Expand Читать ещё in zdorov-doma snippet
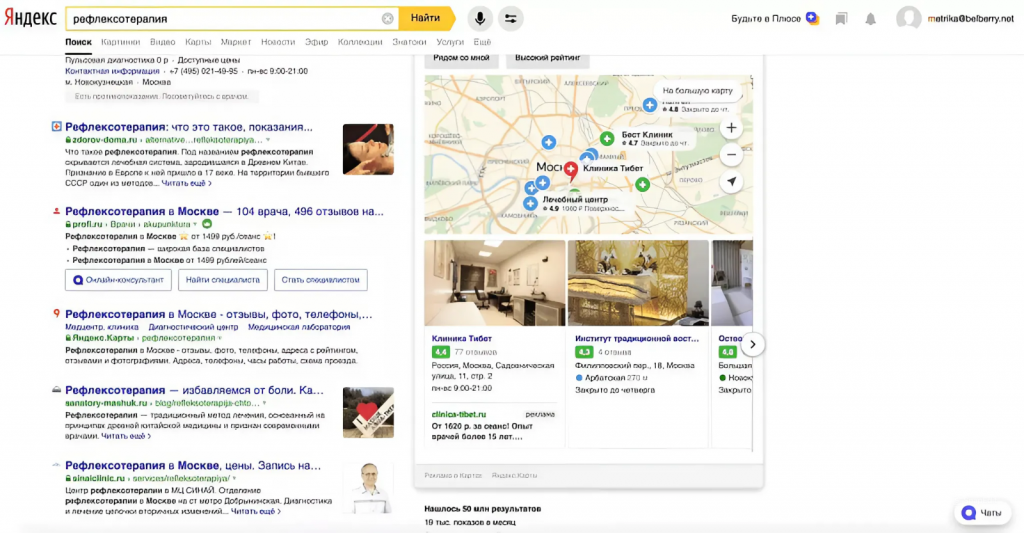 186,184
